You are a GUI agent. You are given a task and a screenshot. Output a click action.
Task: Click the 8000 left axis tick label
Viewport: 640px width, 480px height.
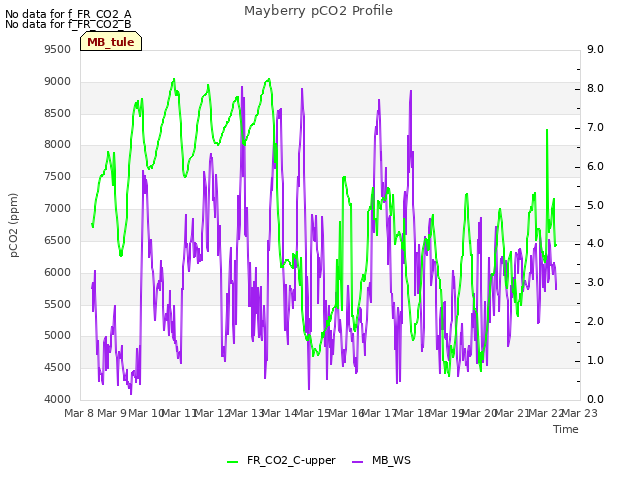(58, 144)
